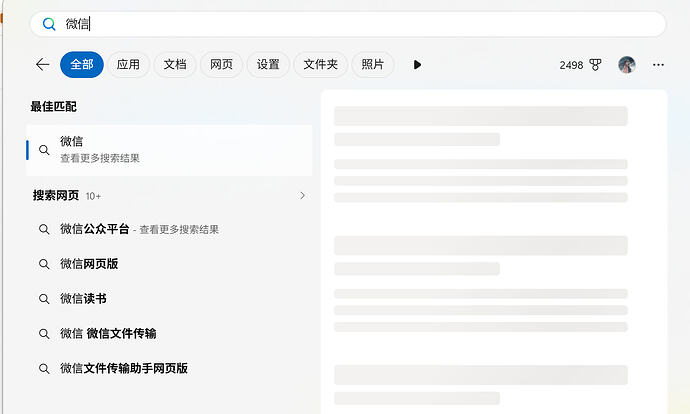Open the best match 微信 result

pyautogui.click(x=169, y=150)
